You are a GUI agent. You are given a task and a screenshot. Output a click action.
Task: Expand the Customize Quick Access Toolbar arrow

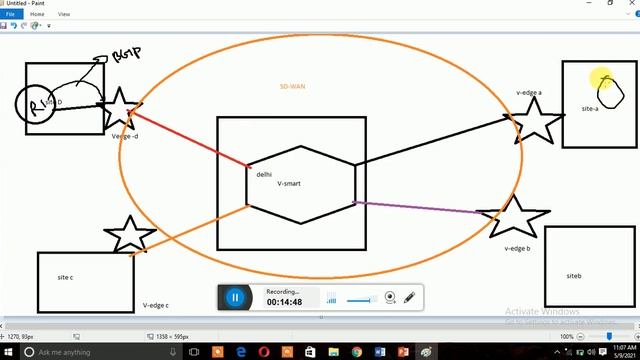(49, 26)
